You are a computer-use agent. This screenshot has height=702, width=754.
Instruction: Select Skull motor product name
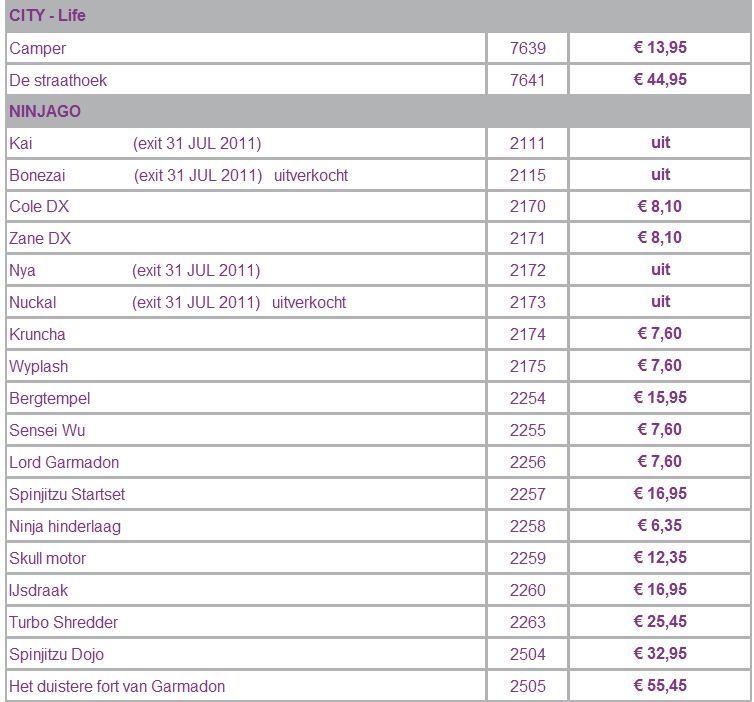tap(47, 558)
